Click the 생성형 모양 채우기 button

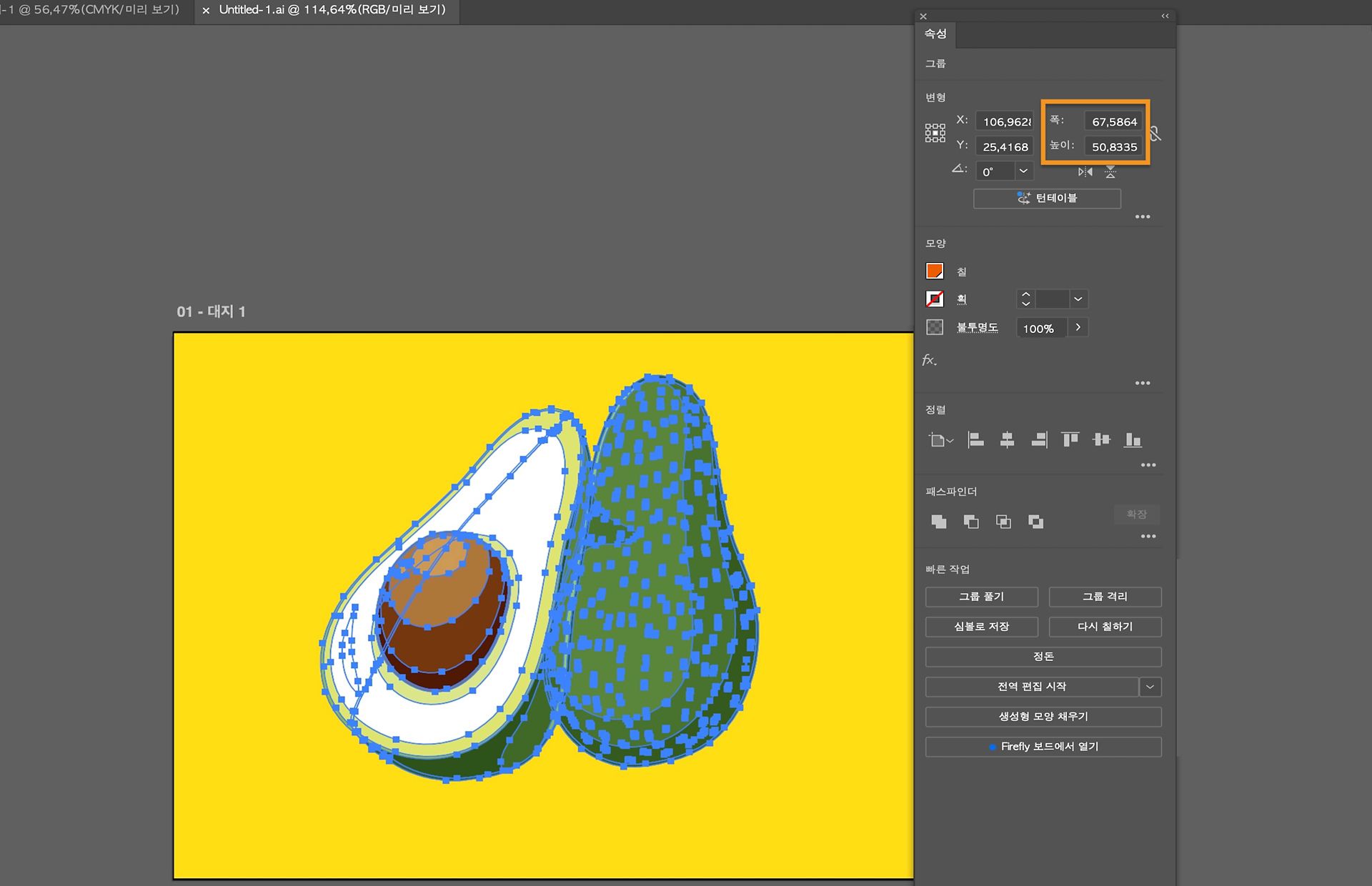pyautogui.click(x=1043, y=717)
